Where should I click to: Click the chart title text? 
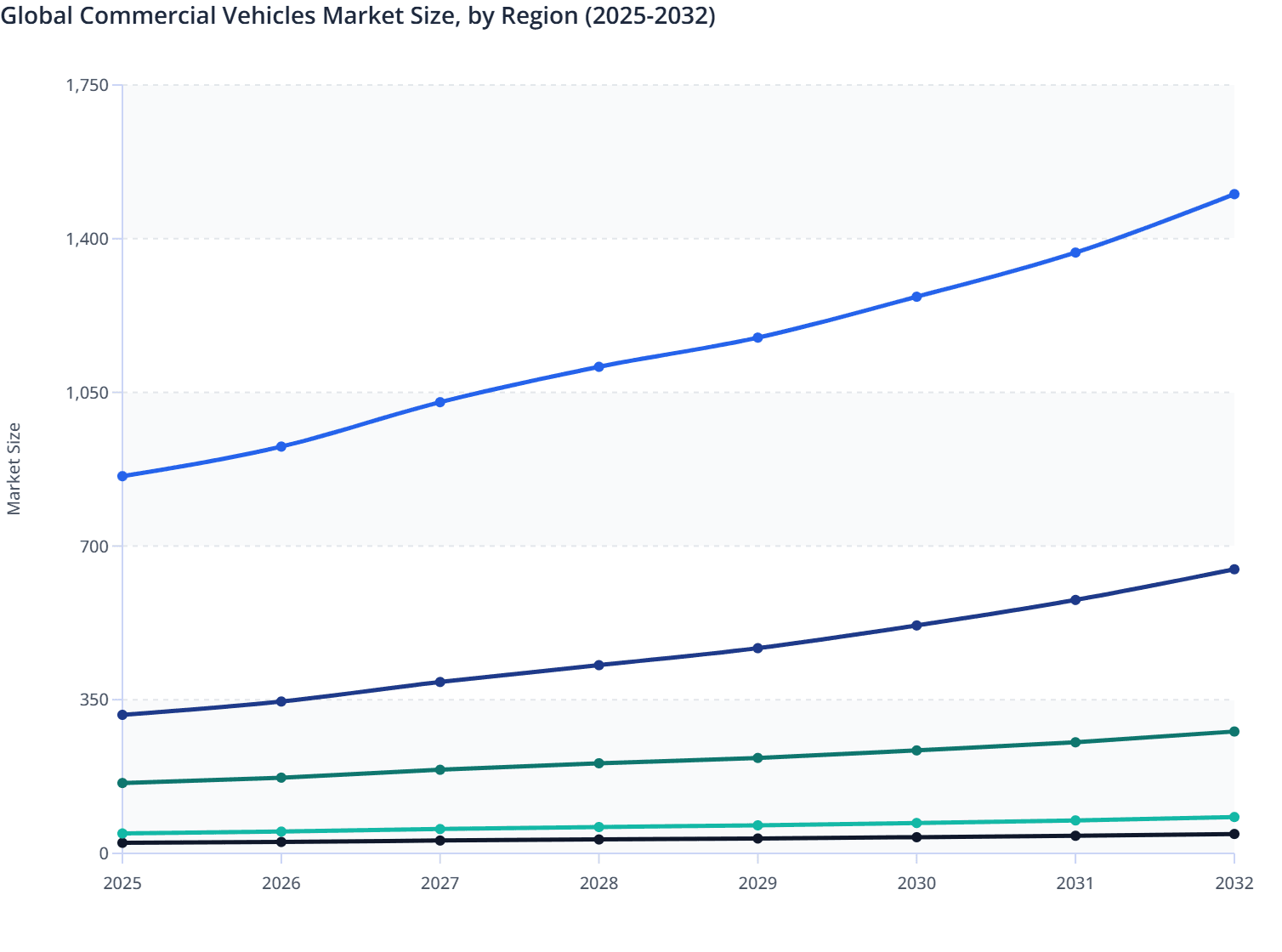coord(360,15)
